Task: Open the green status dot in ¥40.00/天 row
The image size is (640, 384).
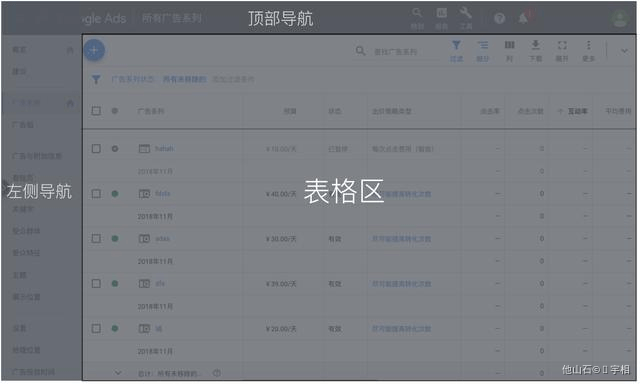Action: [115, 193]
